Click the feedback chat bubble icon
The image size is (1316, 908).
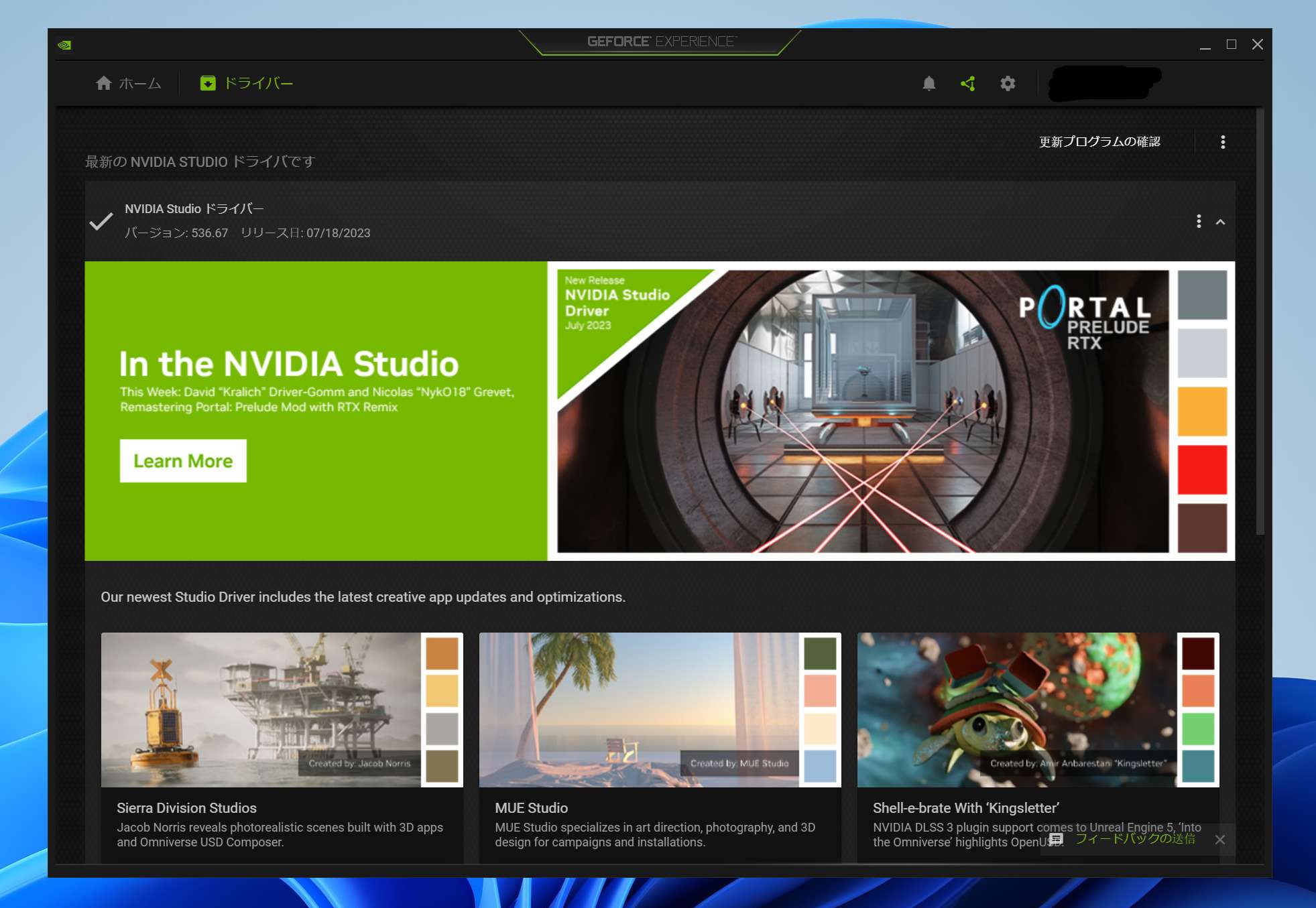coord(1057,839)
